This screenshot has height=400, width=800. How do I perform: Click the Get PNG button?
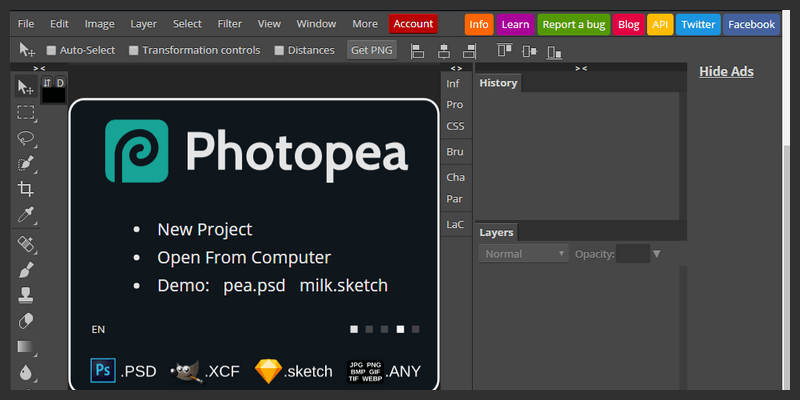point(371,50)
